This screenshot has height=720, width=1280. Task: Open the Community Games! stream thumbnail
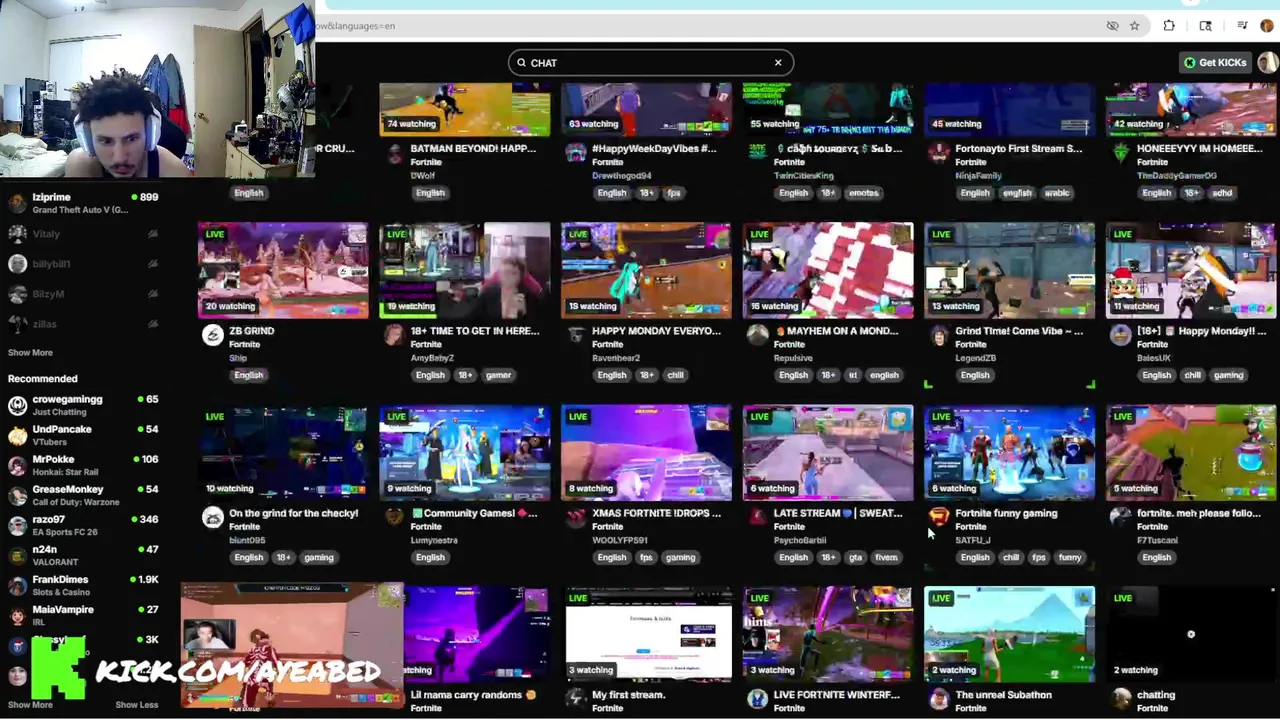click(465, 452)
